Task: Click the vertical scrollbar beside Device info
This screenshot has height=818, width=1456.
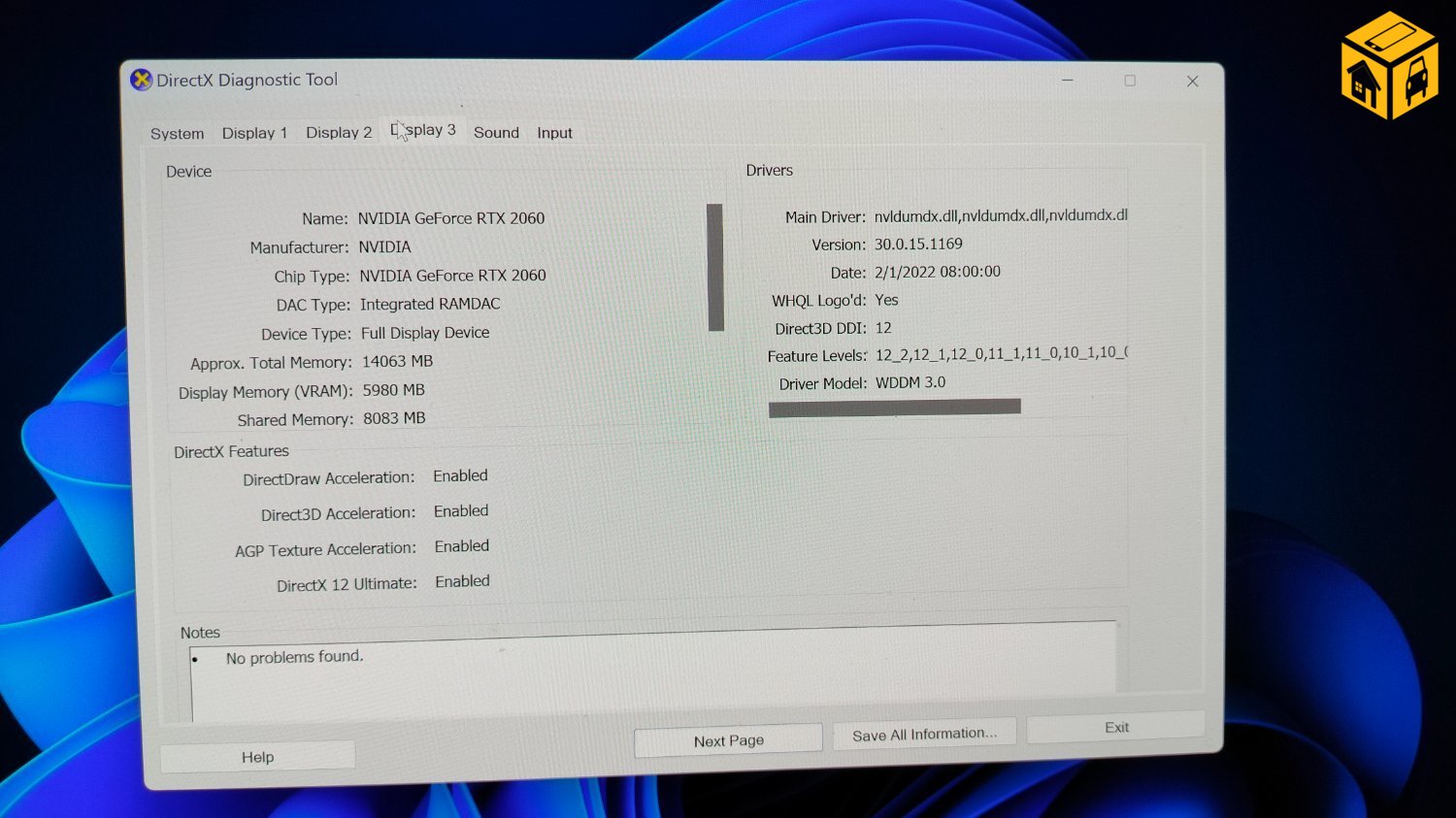Action: pyautogui.click(x=716, y=267)
